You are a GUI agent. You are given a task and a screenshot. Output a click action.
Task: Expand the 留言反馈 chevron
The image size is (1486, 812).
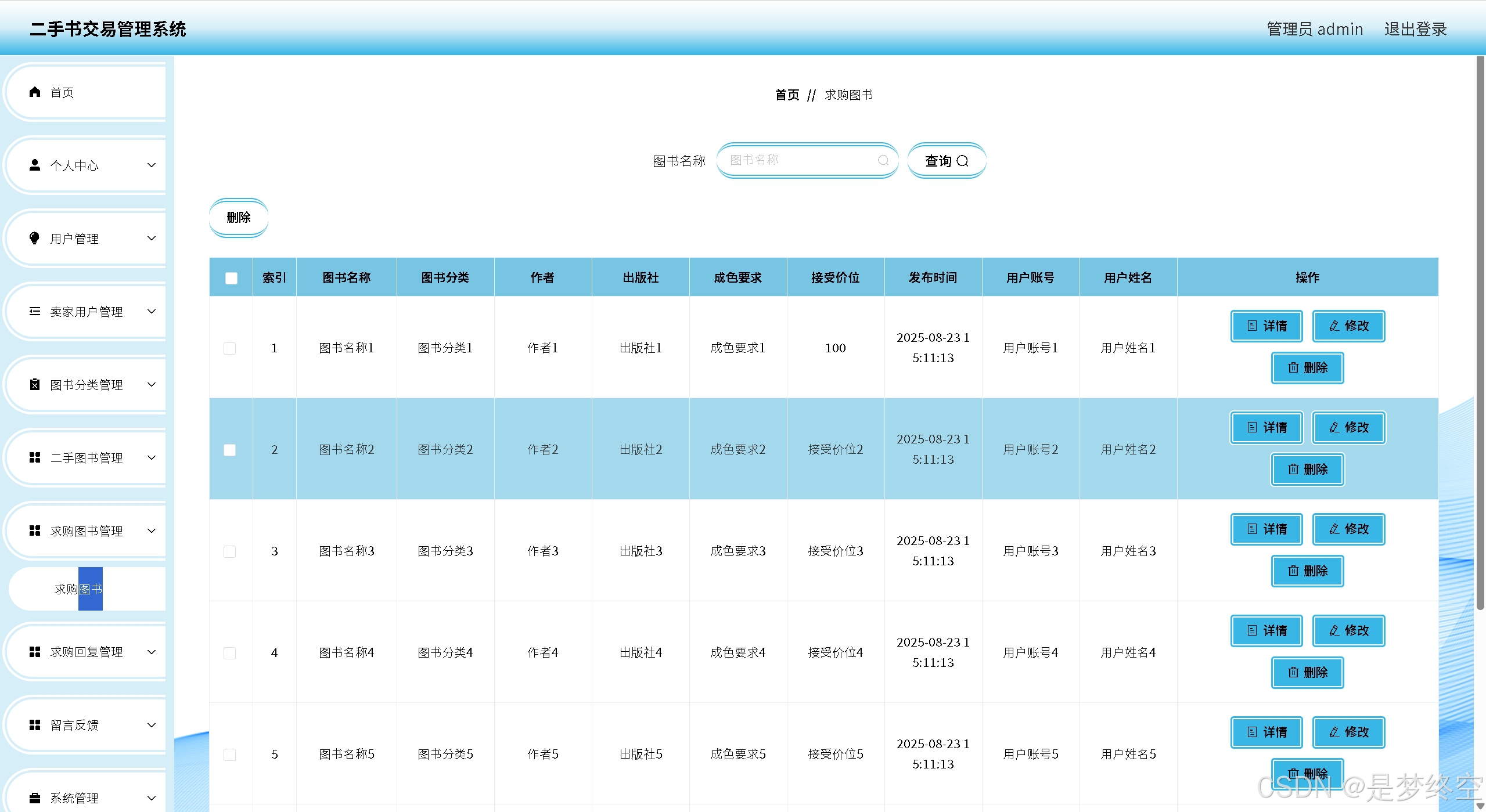pyautogui.click(x=152, y=726)
